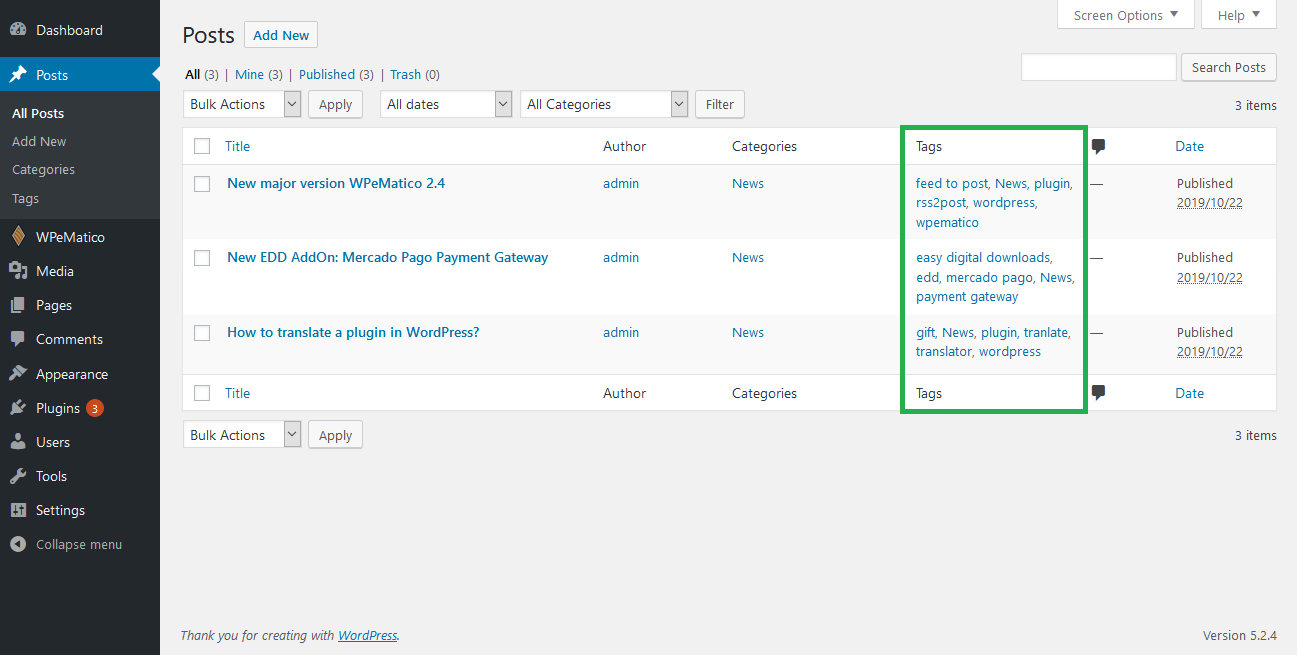Image resolution: width=1297 pixels, height=655 pixels.
Task: Open post New EDD AddOn Mercado Pago
Action: click(x=387, y=258)
